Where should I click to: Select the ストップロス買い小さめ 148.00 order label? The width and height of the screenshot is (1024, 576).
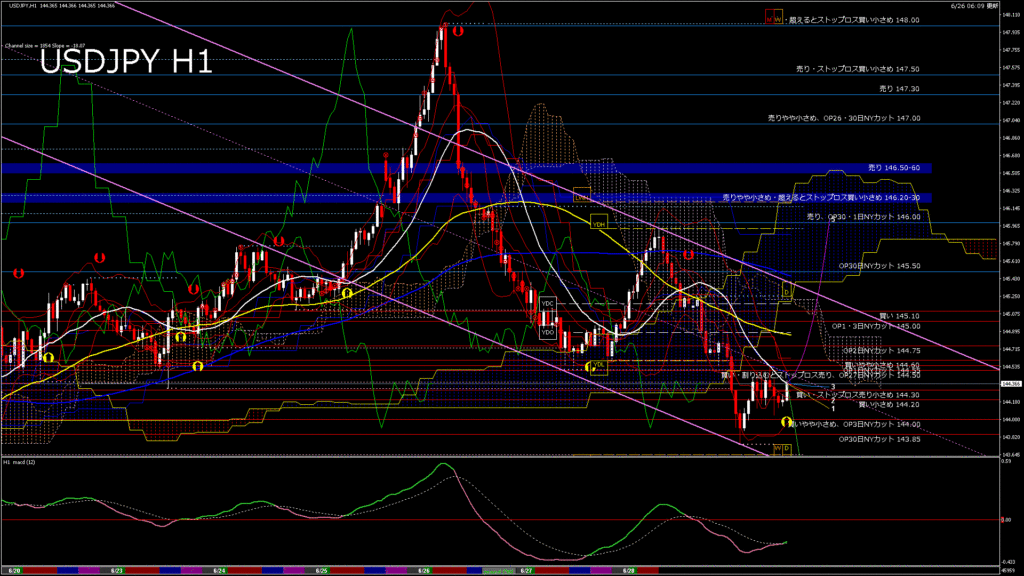coord(854,20)
